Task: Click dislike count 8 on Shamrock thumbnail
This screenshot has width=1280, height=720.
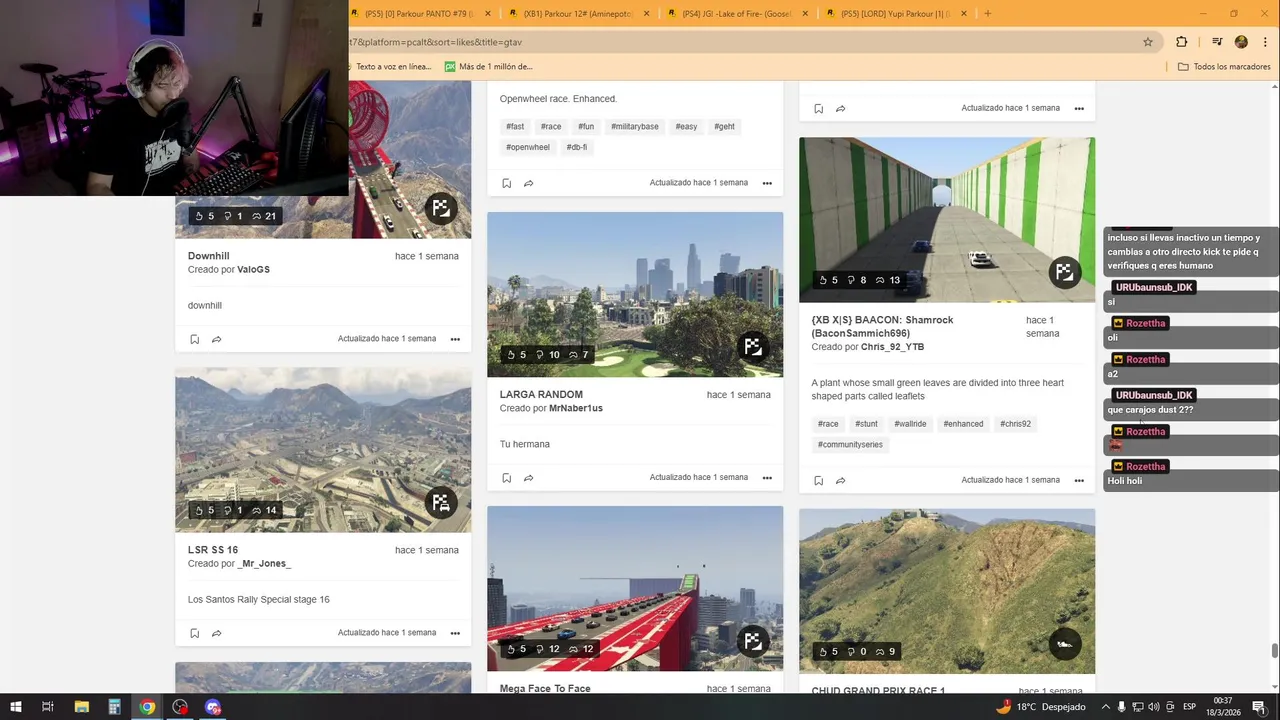Action: (x=857, y=280)
